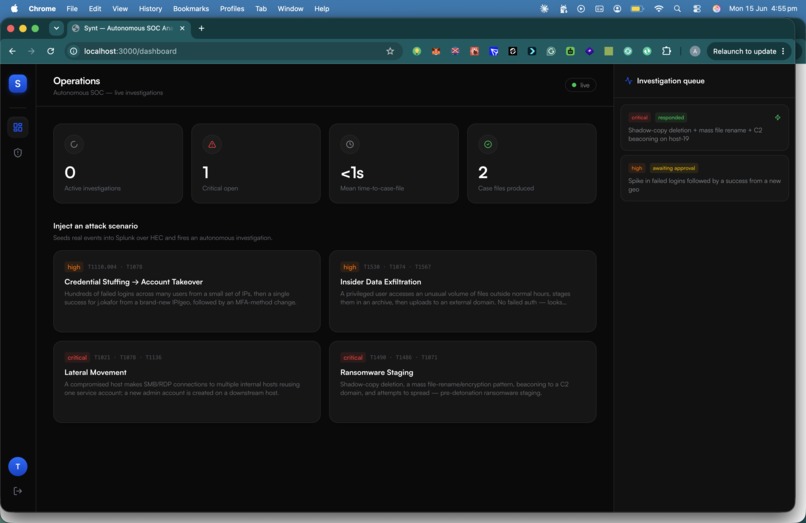Open the Wi-Fi menu bar icon
Viewport: 806px width, 523px height.
tap(658, 9)
